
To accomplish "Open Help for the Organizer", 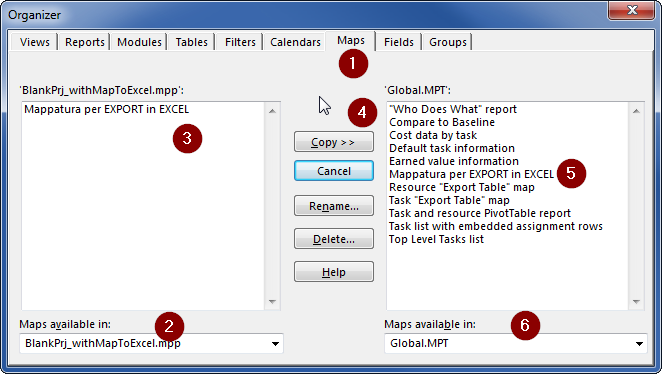I will coord(334,272).
